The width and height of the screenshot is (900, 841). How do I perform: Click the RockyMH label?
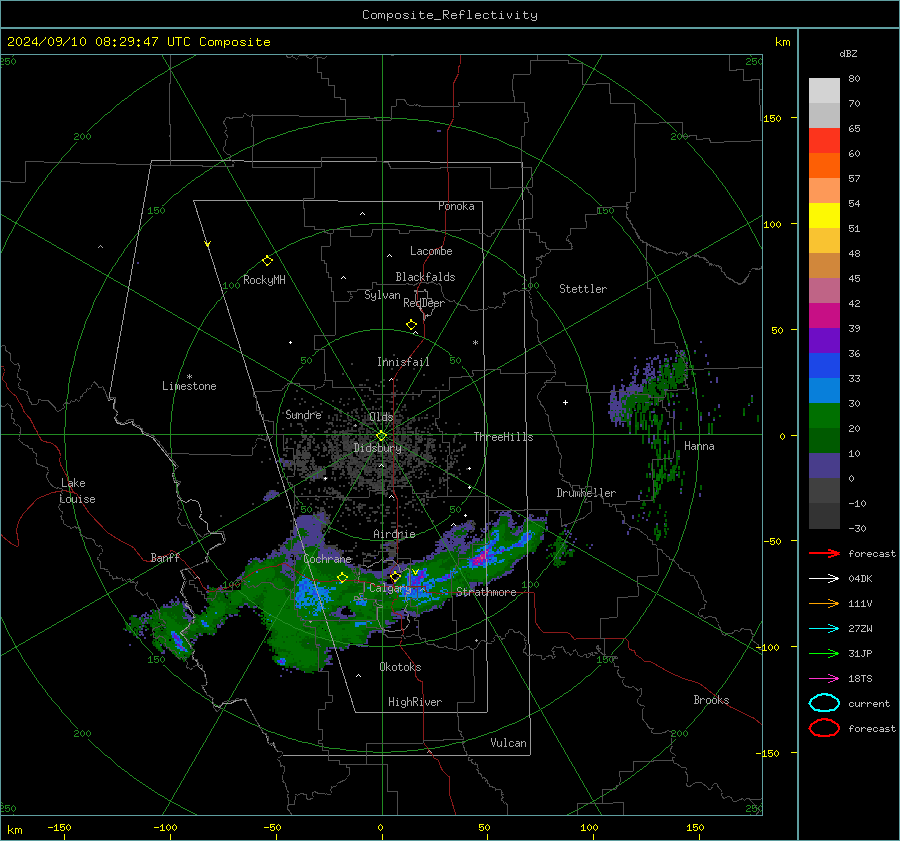click(x=264, y=280)
